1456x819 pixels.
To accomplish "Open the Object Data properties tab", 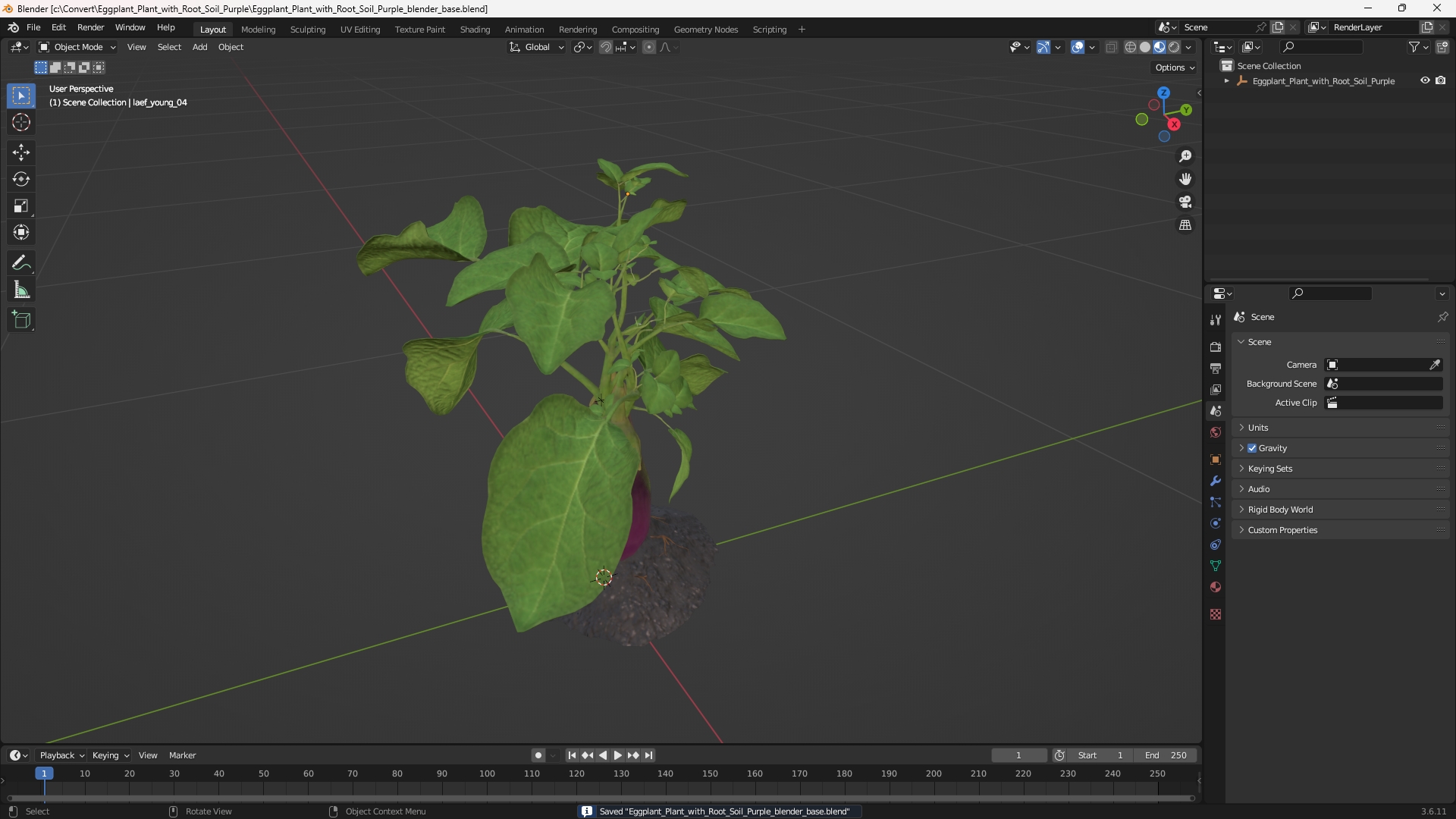I will click(x=1216, y=566).
